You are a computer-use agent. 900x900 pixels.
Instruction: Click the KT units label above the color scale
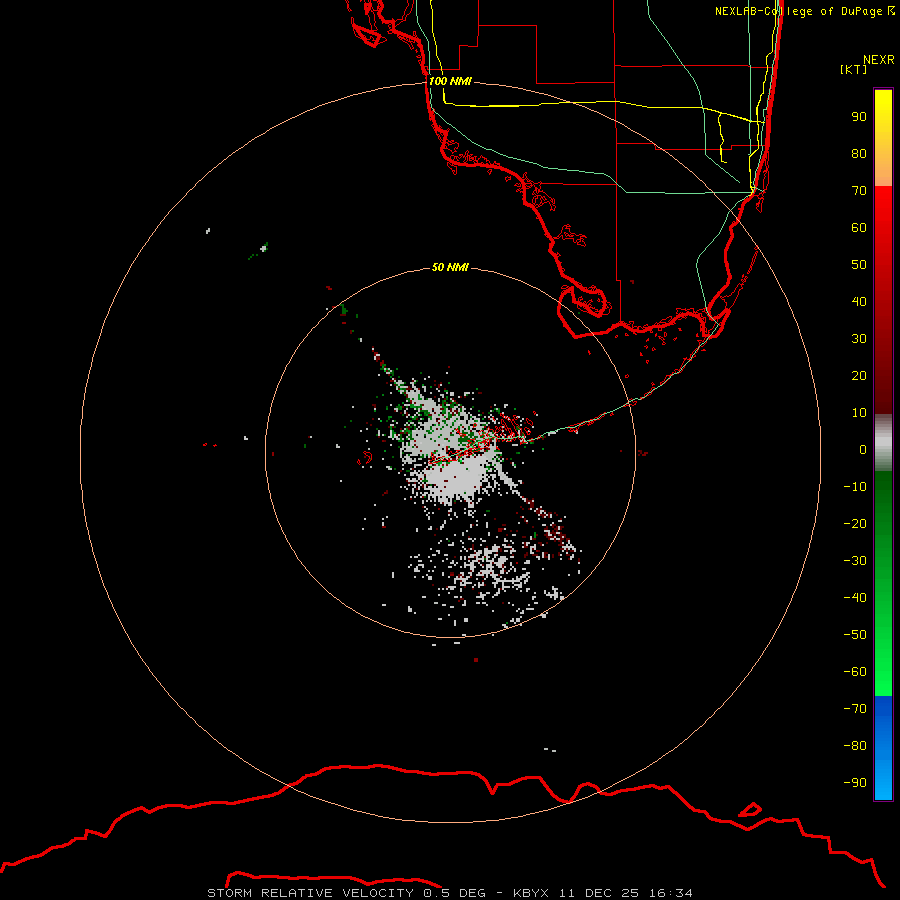(853, 69)
